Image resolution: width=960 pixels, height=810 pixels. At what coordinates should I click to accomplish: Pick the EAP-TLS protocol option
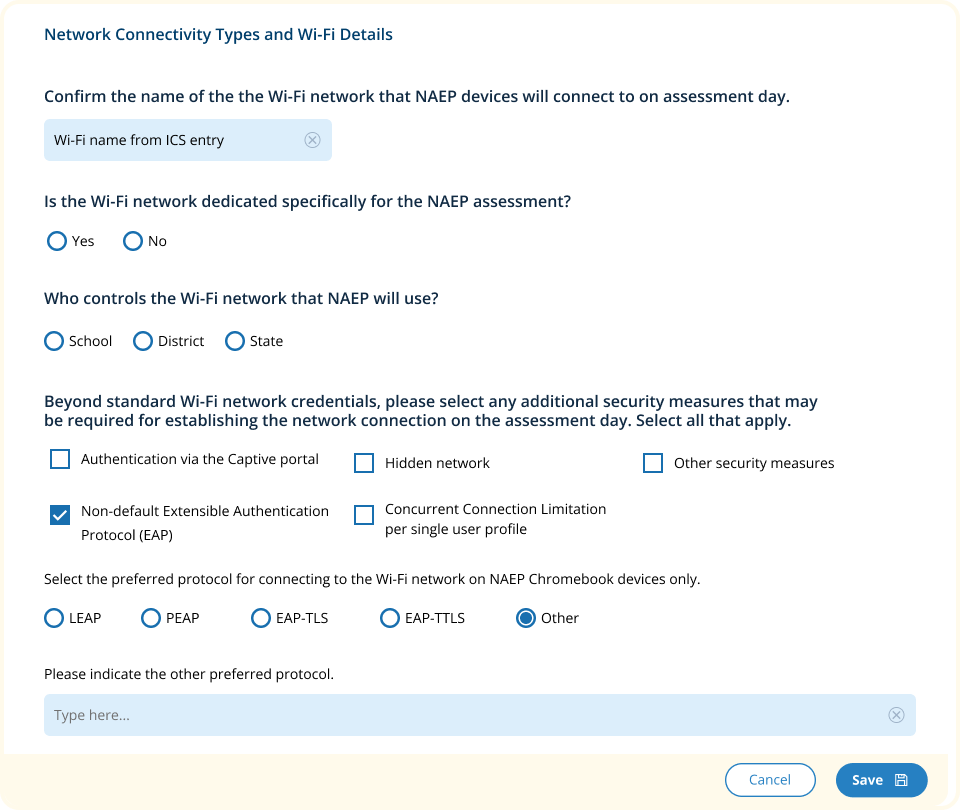click(x=260, y=618)
